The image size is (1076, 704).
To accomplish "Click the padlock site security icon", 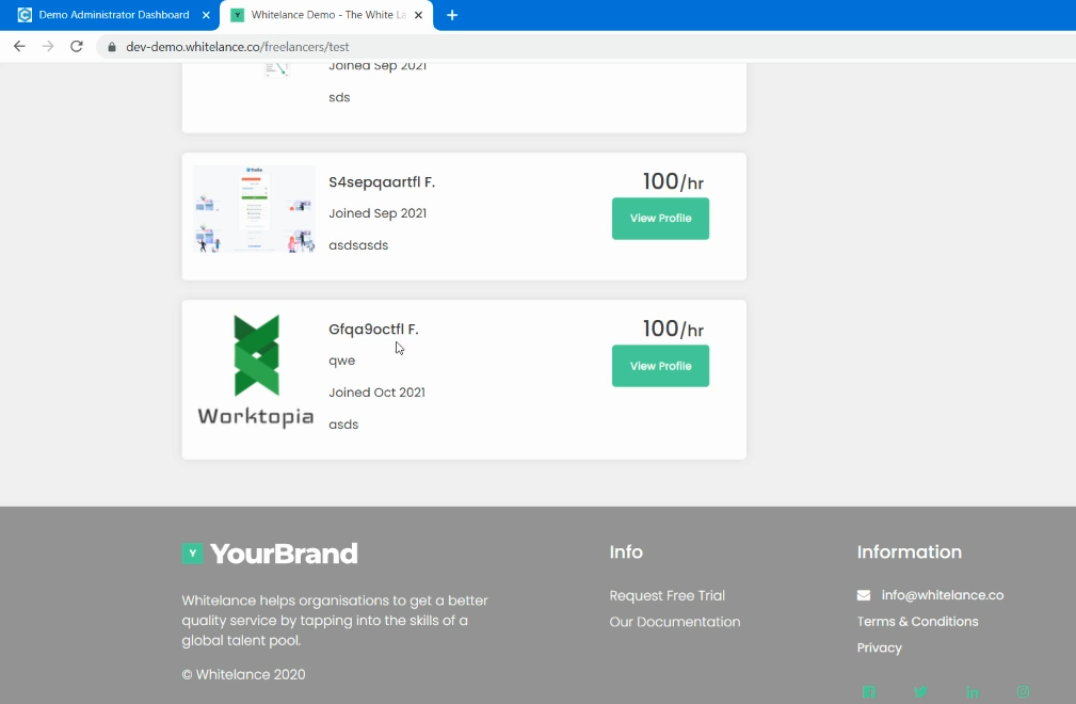I will click(111, 47).
